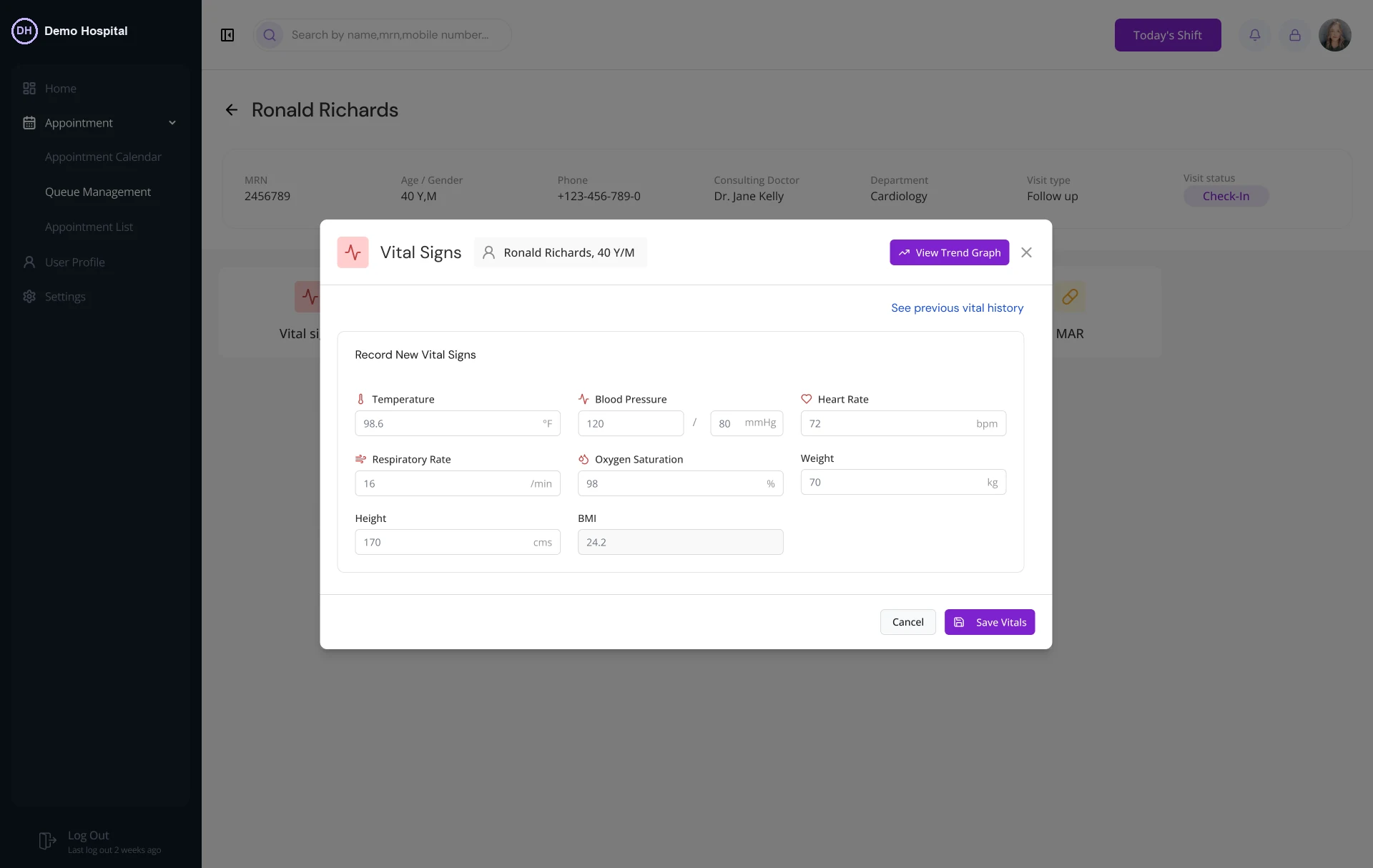Focus the Heart Rate input field
Viewport: 1373px width, 868px height.
pyautogui.click(x=902, y=423)
